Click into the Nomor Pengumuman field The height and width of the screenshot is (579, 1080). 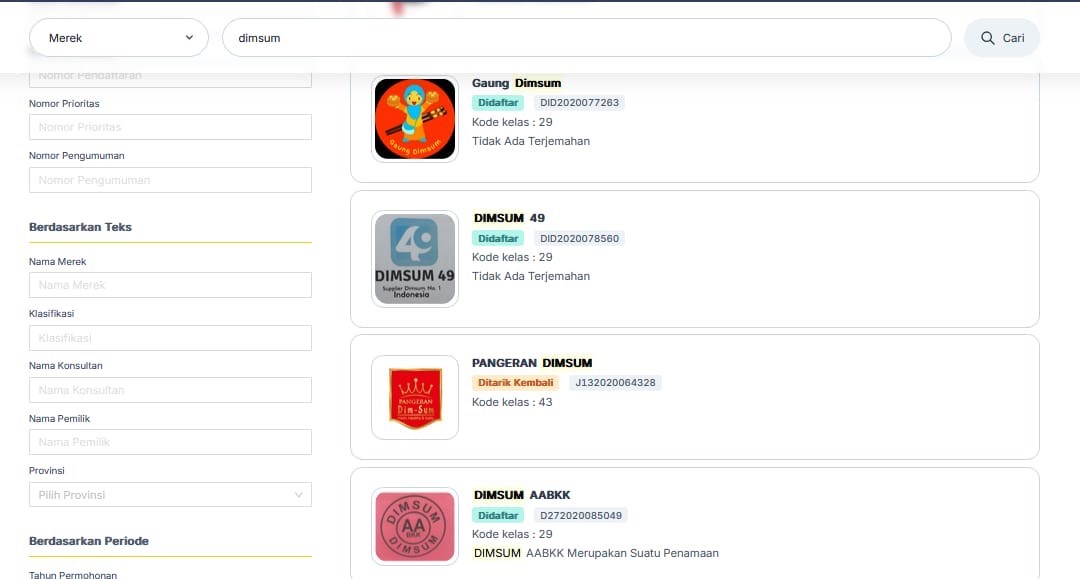[x=170, y=180]
